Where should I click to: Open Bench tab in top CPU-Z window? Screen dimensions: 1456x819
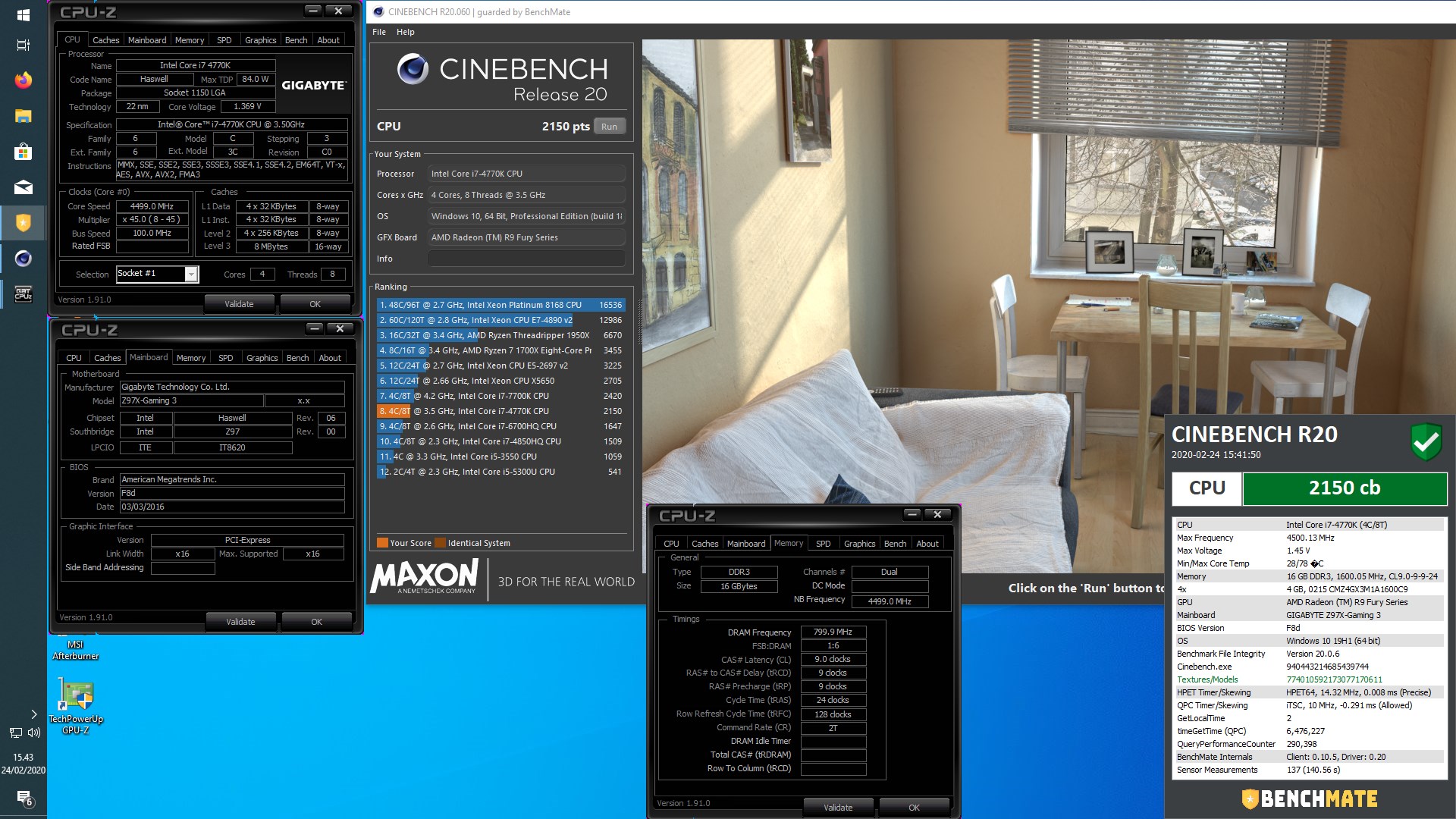click(x=296, y=40)
